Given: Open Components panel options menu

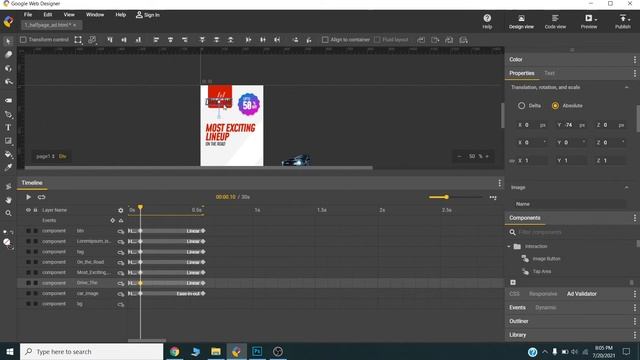Looking at the screenshot, I should pos(635,218).
